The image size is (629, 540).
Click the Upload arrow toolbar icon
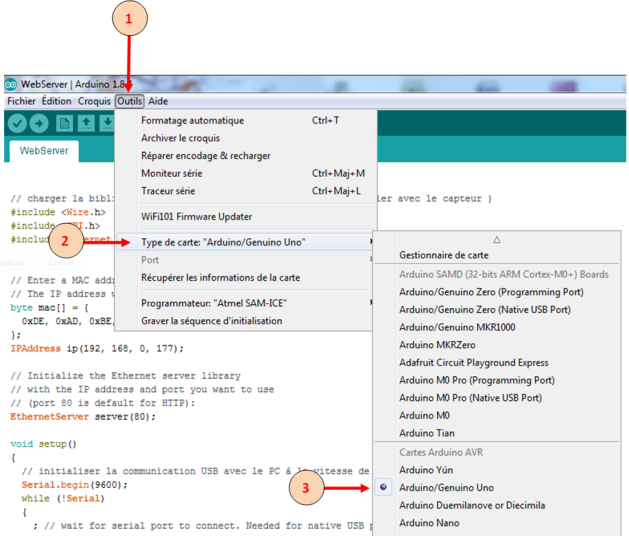tap(39, 124)
